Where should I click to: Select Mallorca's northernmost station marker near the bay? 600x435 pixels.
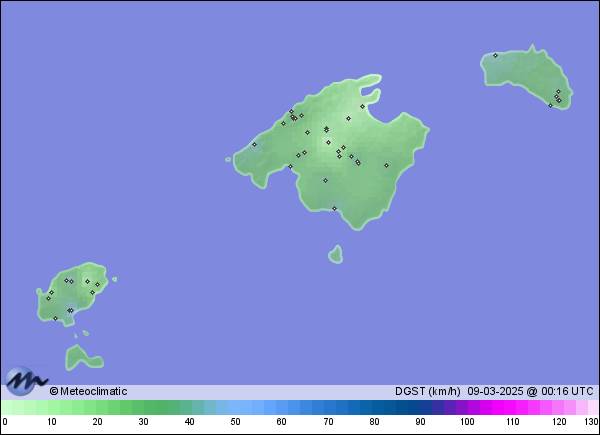pos(362,106)
